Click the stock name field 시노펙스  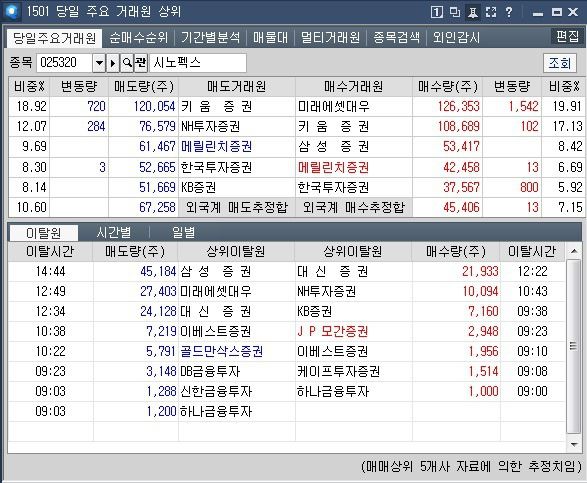[198, 63]
